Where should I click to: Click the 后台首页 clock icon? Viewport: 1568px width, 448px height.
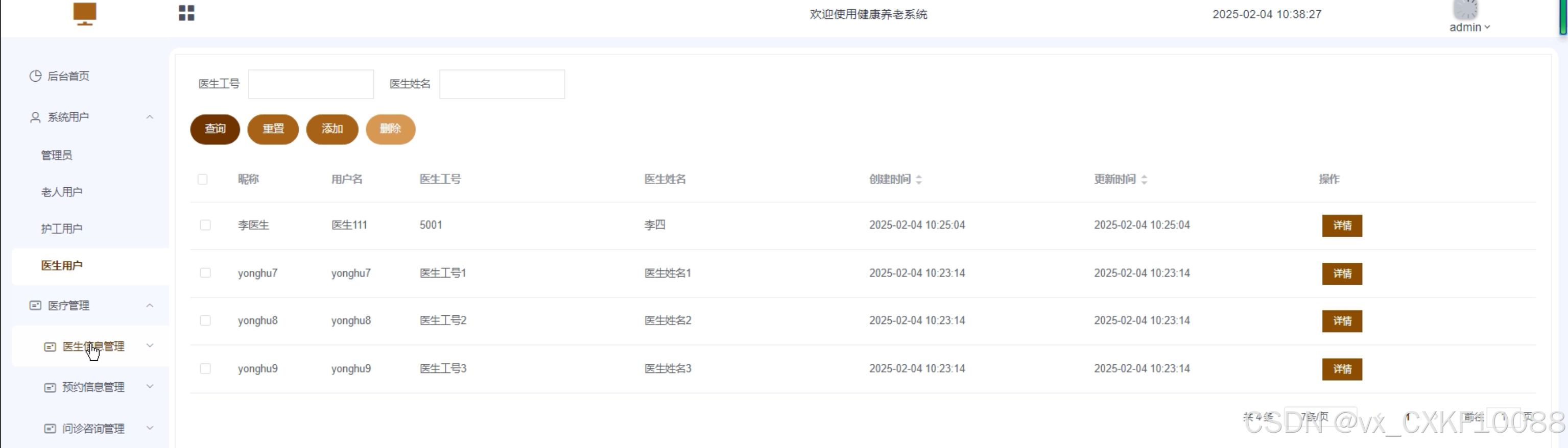coord(35,76)
